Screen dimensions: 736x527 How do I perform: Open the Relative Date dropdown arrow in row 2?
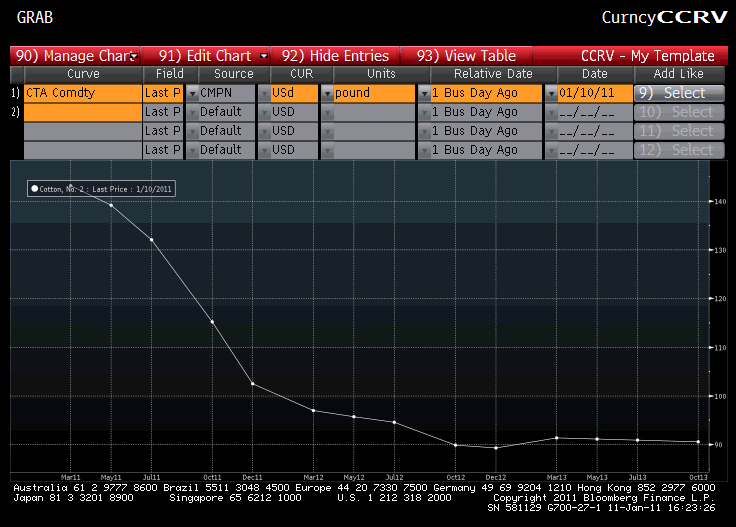click(424, 113)
